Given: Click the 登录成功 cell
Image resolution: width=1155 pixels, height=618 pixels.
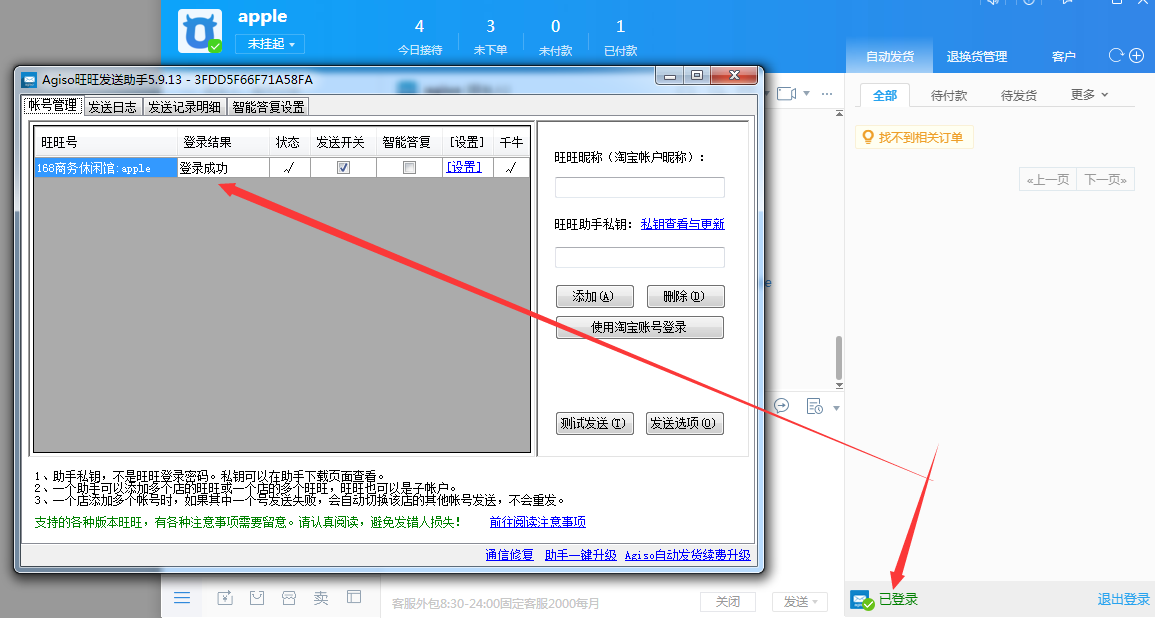Looking at the screenshot, I should coord(223,168).
